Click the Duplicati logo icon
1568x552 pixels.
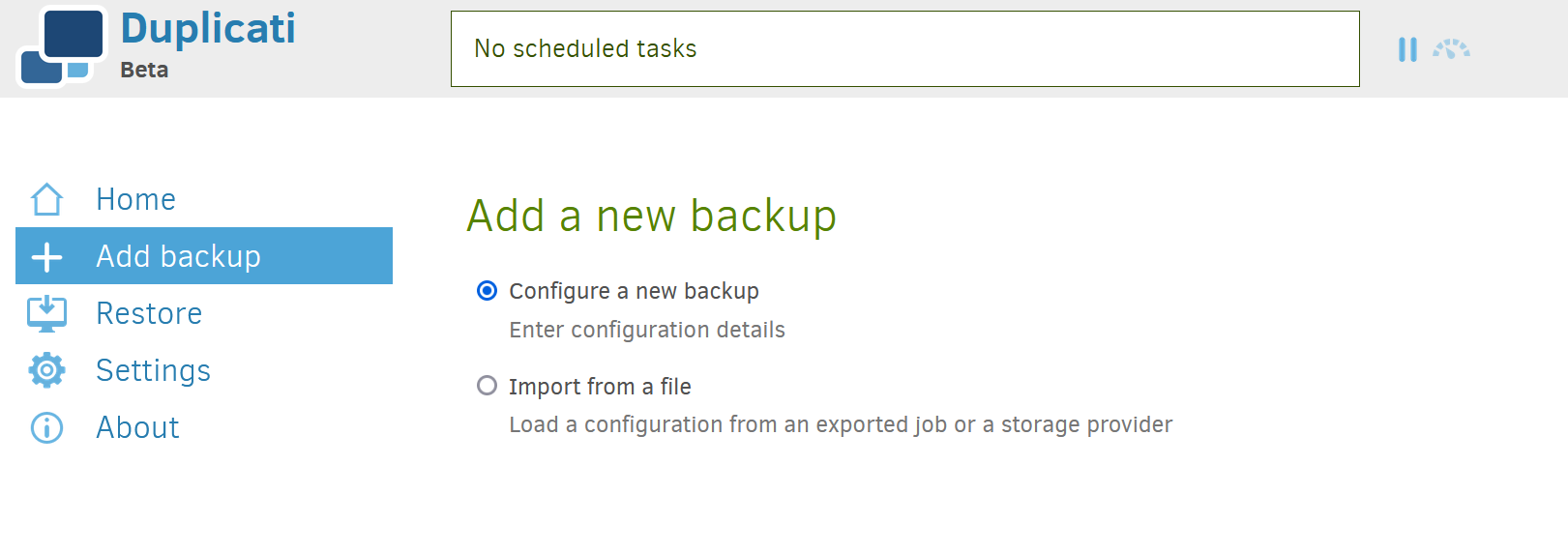point(61,46)
